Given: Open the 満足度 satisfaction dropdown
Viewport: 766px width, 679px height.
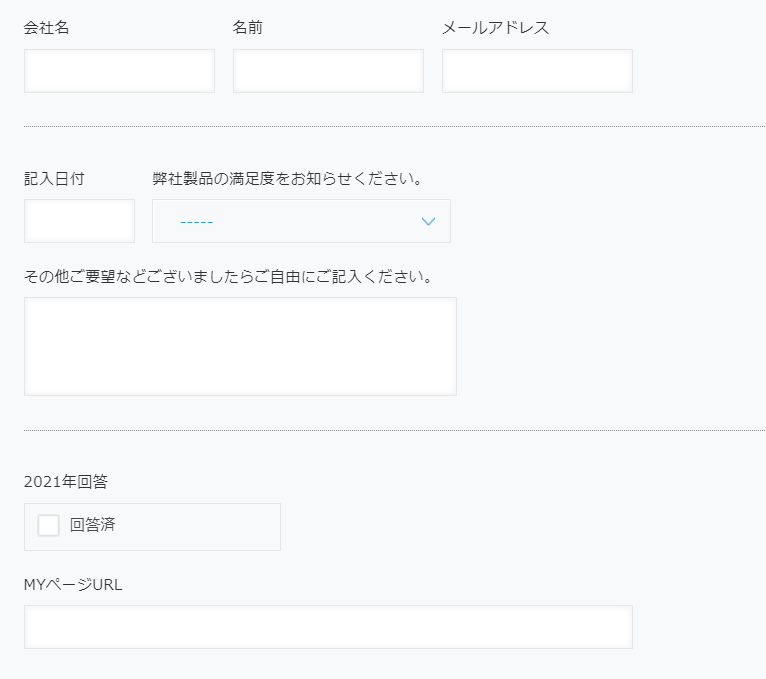Looking at the screenshot, I should coord(300,221).
